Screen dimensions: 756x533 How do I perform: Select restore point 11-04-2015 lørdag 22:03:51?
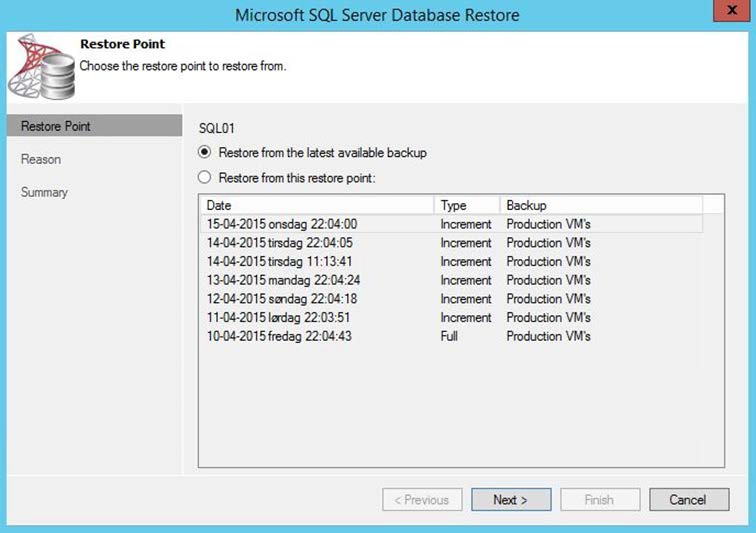tap(278, 318)
